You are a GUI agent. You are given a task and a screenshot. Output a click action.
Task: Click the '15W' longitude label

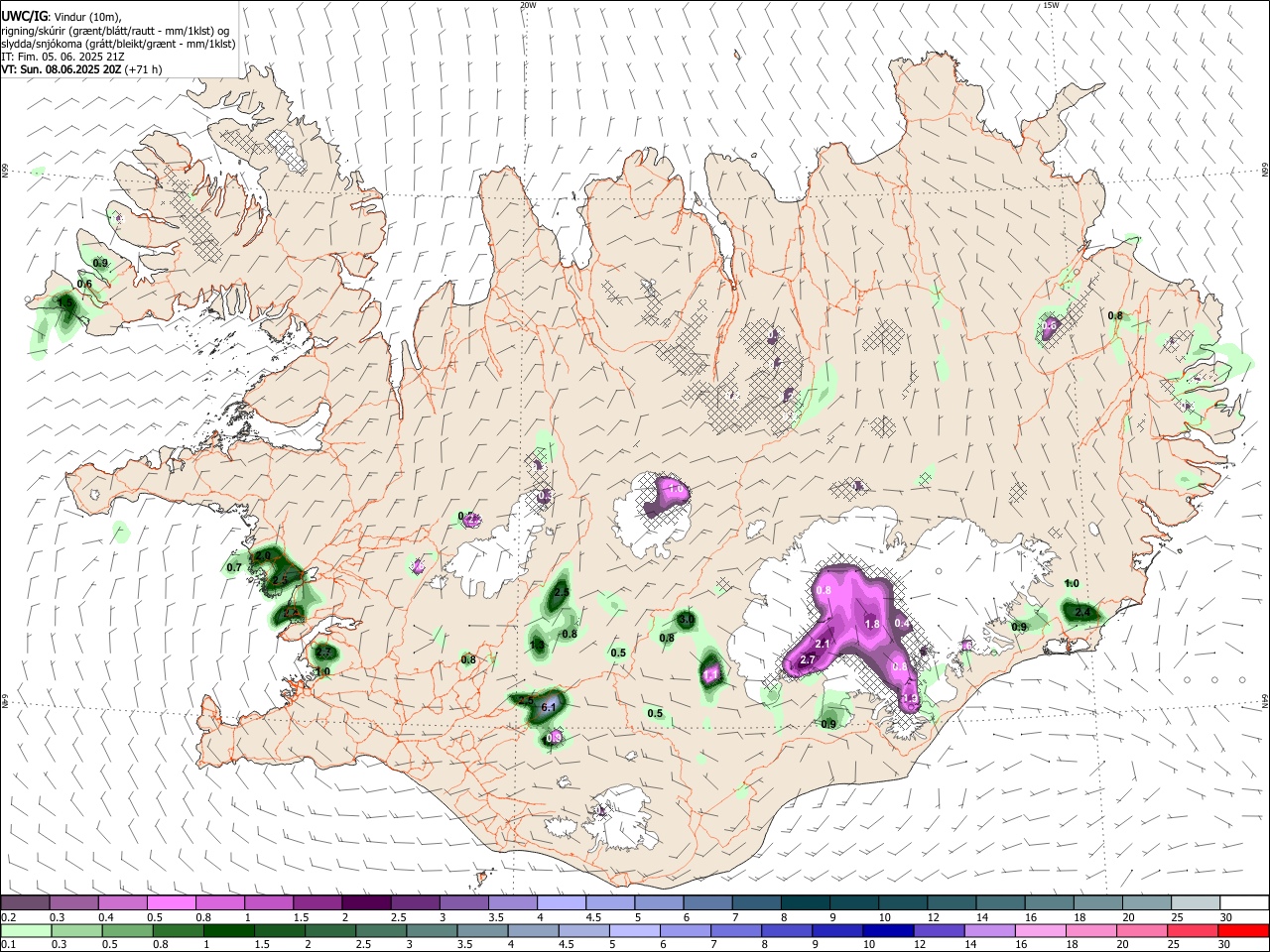pos(1051,5)
